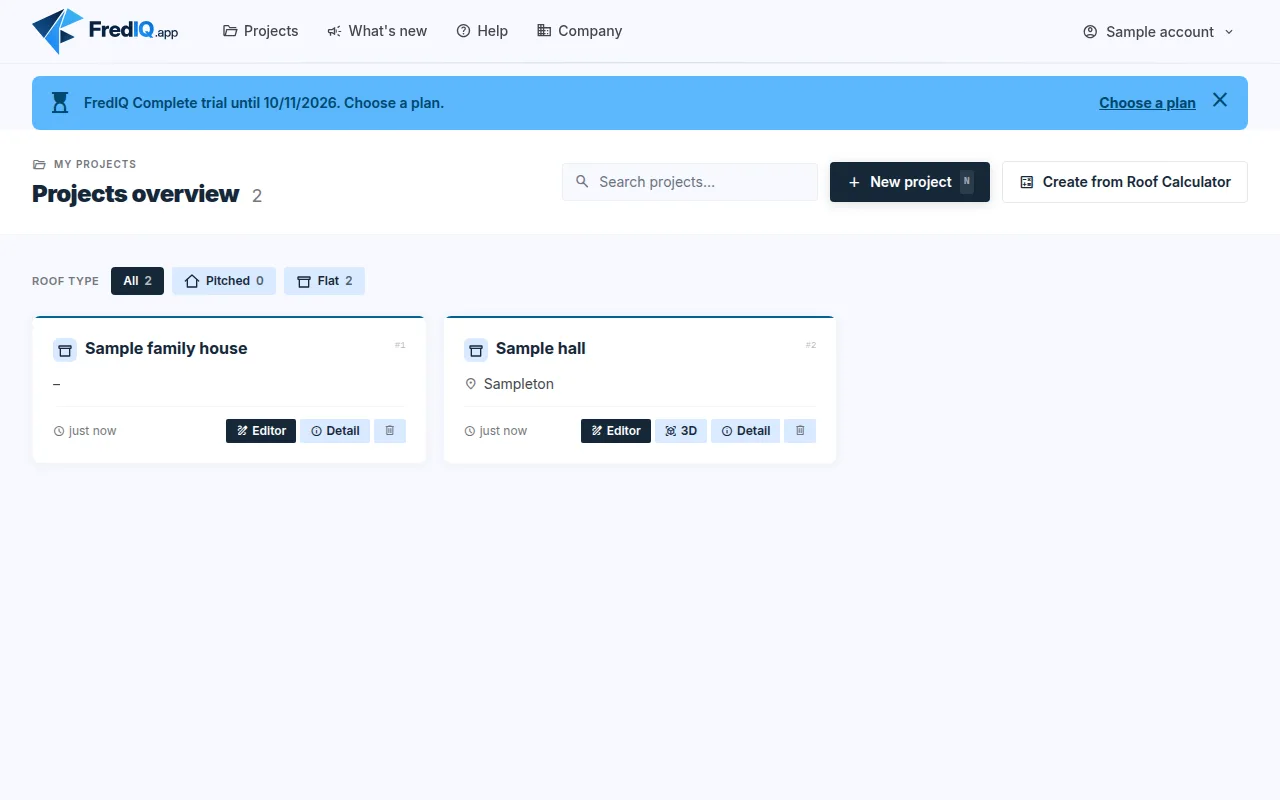
Task: Focus the Search projects field
Action: coord(690,182)
